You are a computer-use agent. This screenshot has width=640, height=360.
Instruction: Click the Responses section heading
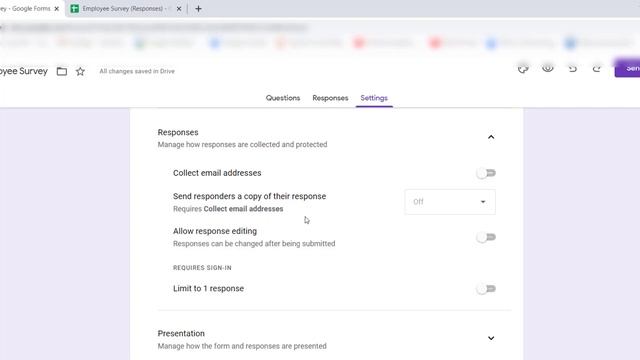(x=178, y=132)
